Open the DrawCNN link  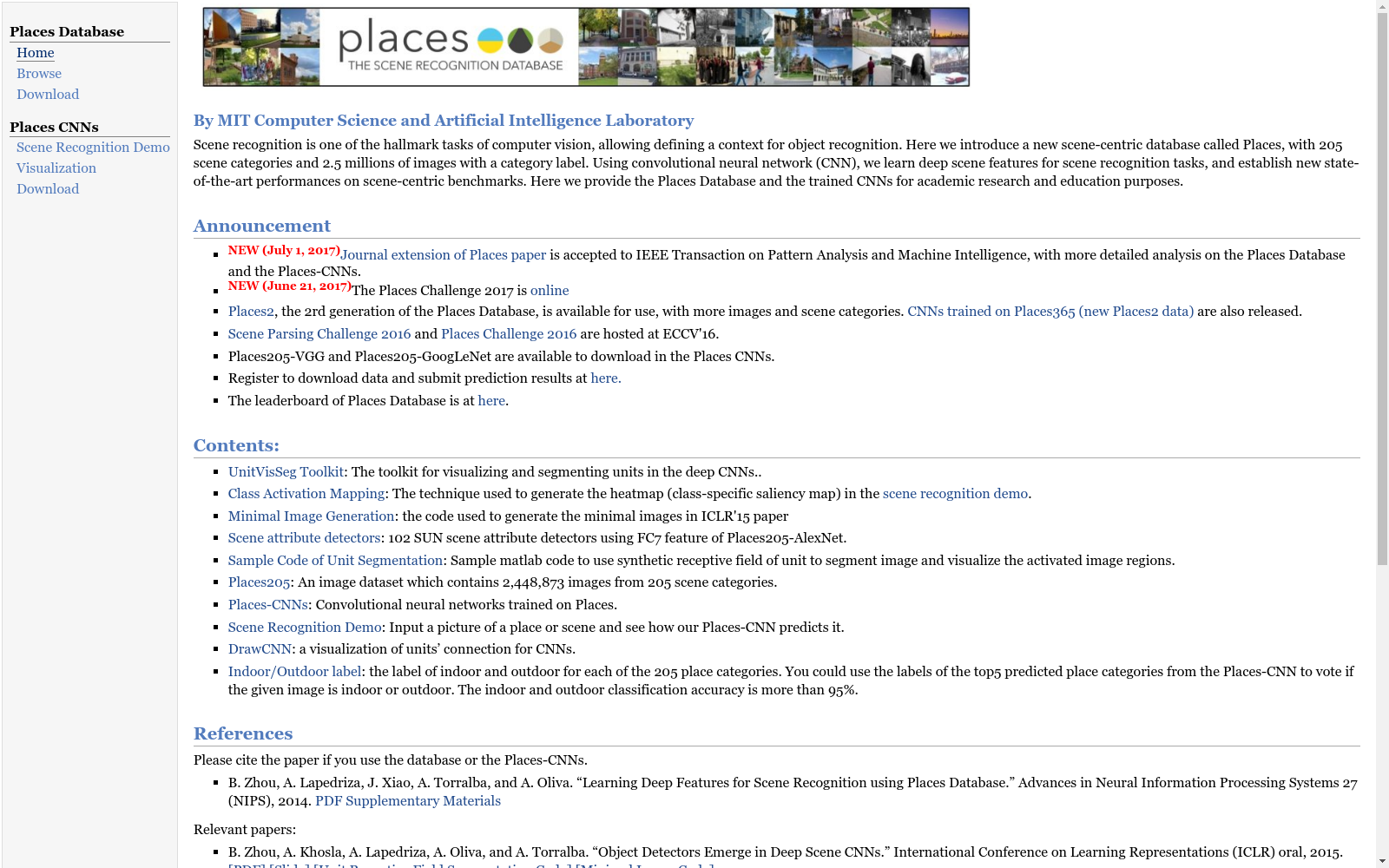(260, 649)
